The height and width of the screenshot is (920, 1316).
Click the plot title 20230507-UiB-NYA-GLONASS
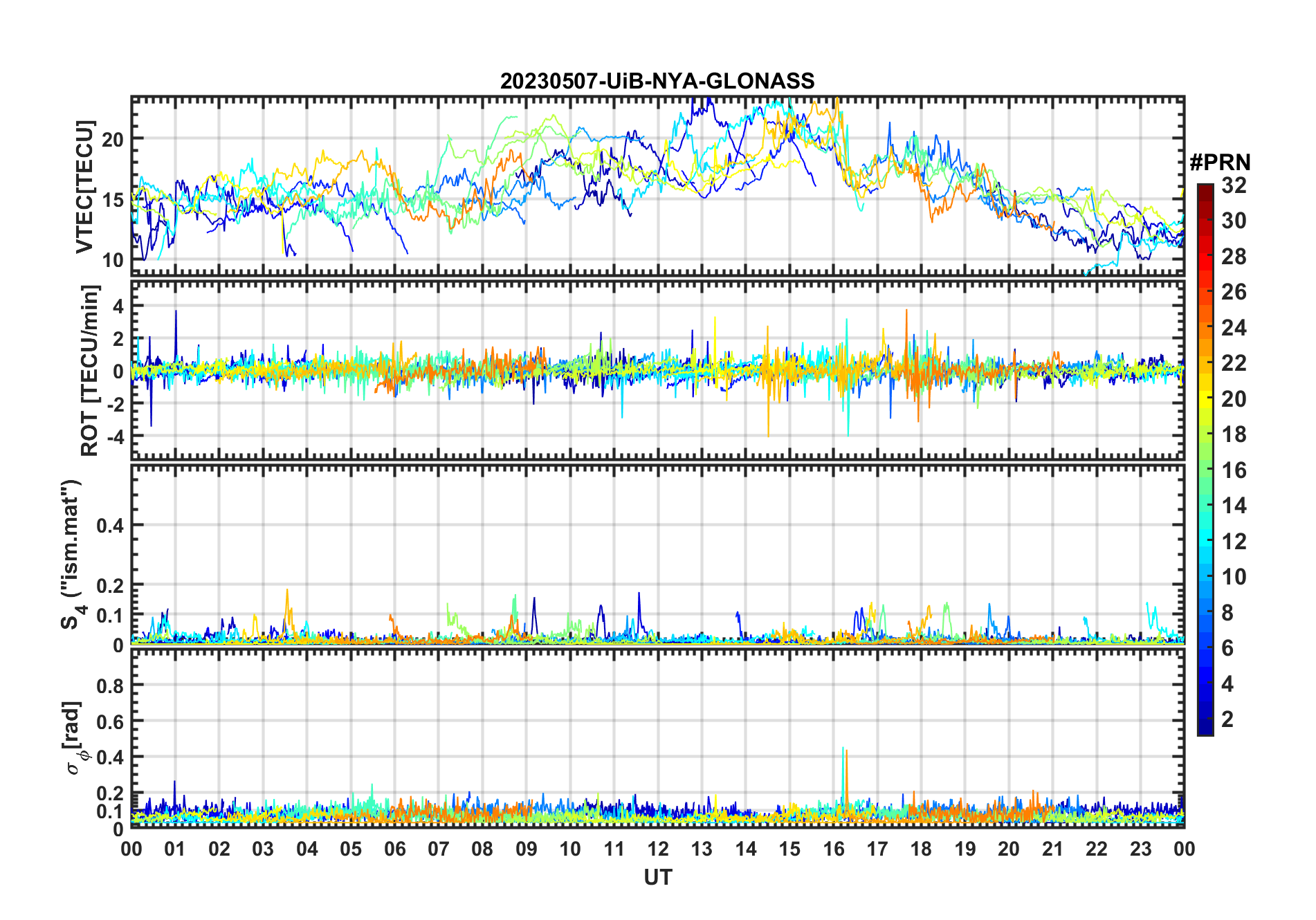[x=657, y=81]
